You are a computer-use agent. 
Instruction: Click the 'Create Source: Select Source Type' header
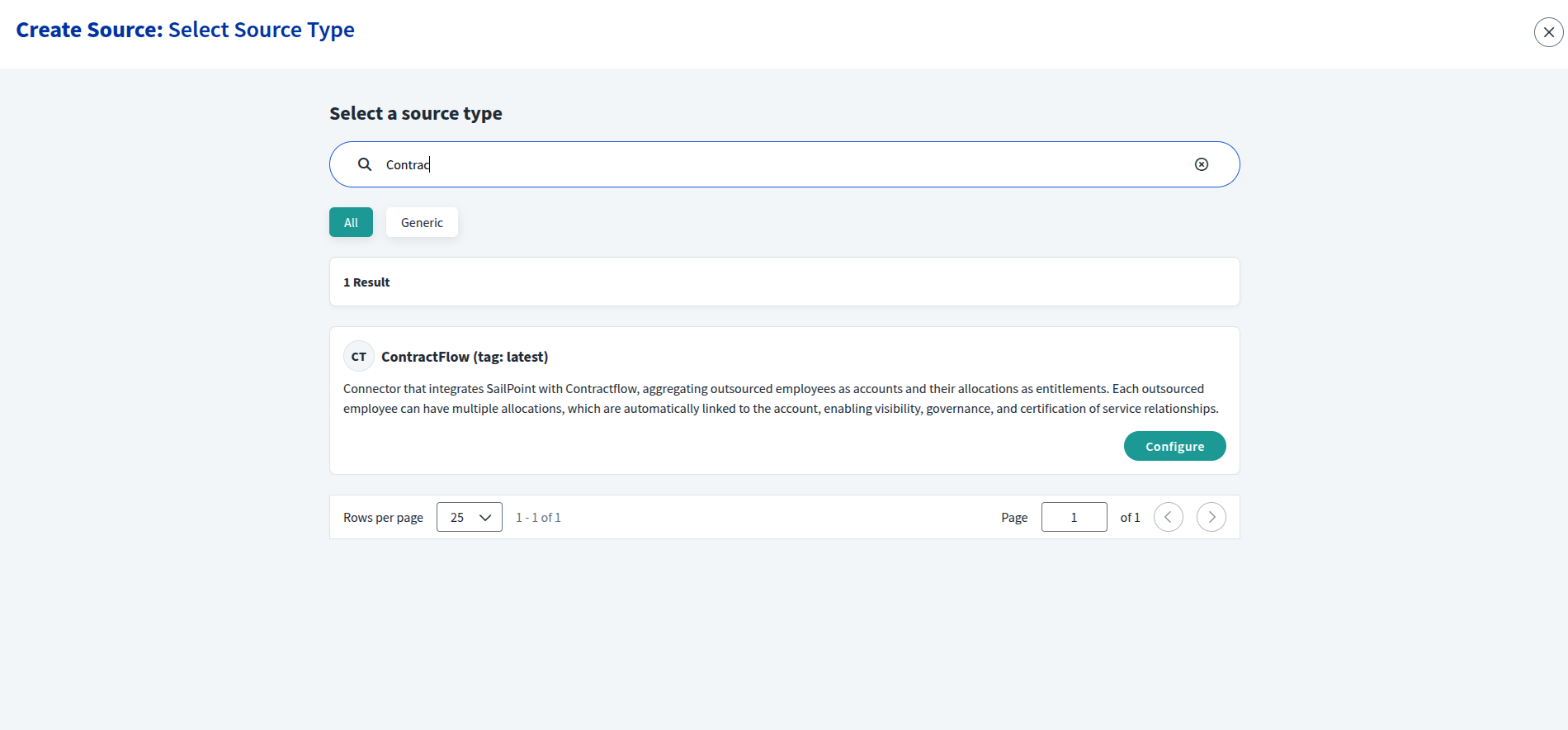click(x=186, y=30)
